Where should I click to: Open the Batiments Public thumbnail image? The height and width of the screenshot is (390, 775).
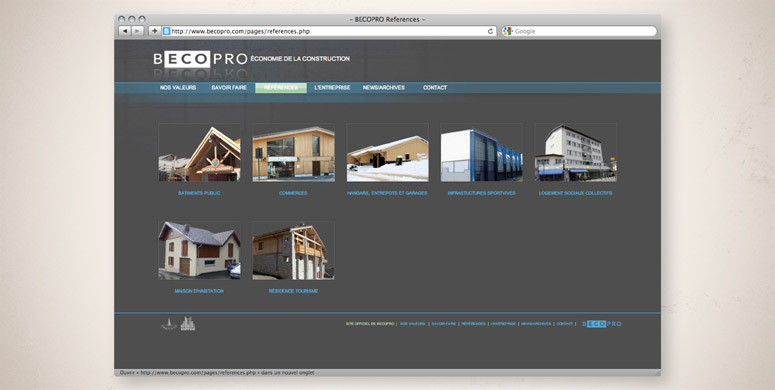click(x=199, y=152)
